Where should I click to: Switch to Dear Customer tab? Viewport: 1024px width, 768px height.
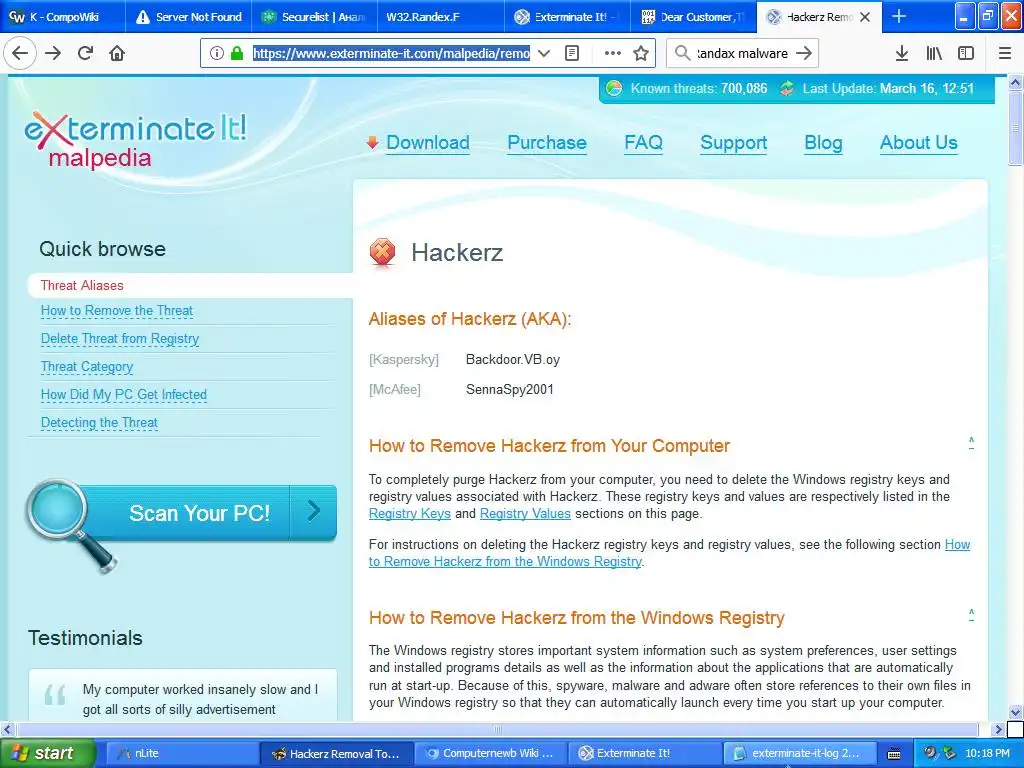click(x=693, y=17)
